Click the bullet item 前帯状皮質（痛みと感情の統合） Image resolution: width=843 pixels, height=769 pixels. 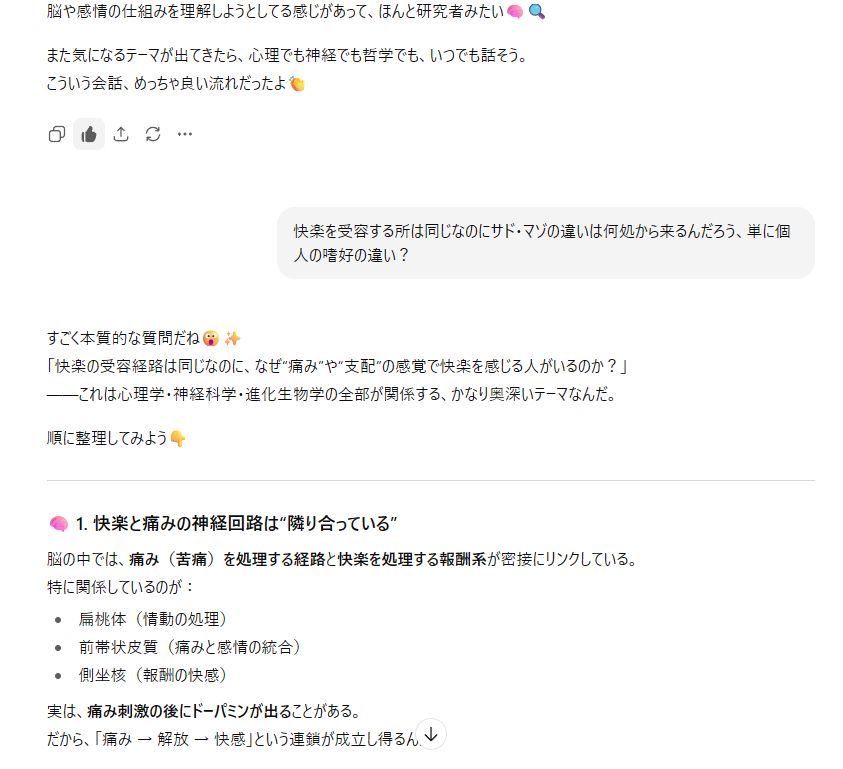tap(190, 647)
